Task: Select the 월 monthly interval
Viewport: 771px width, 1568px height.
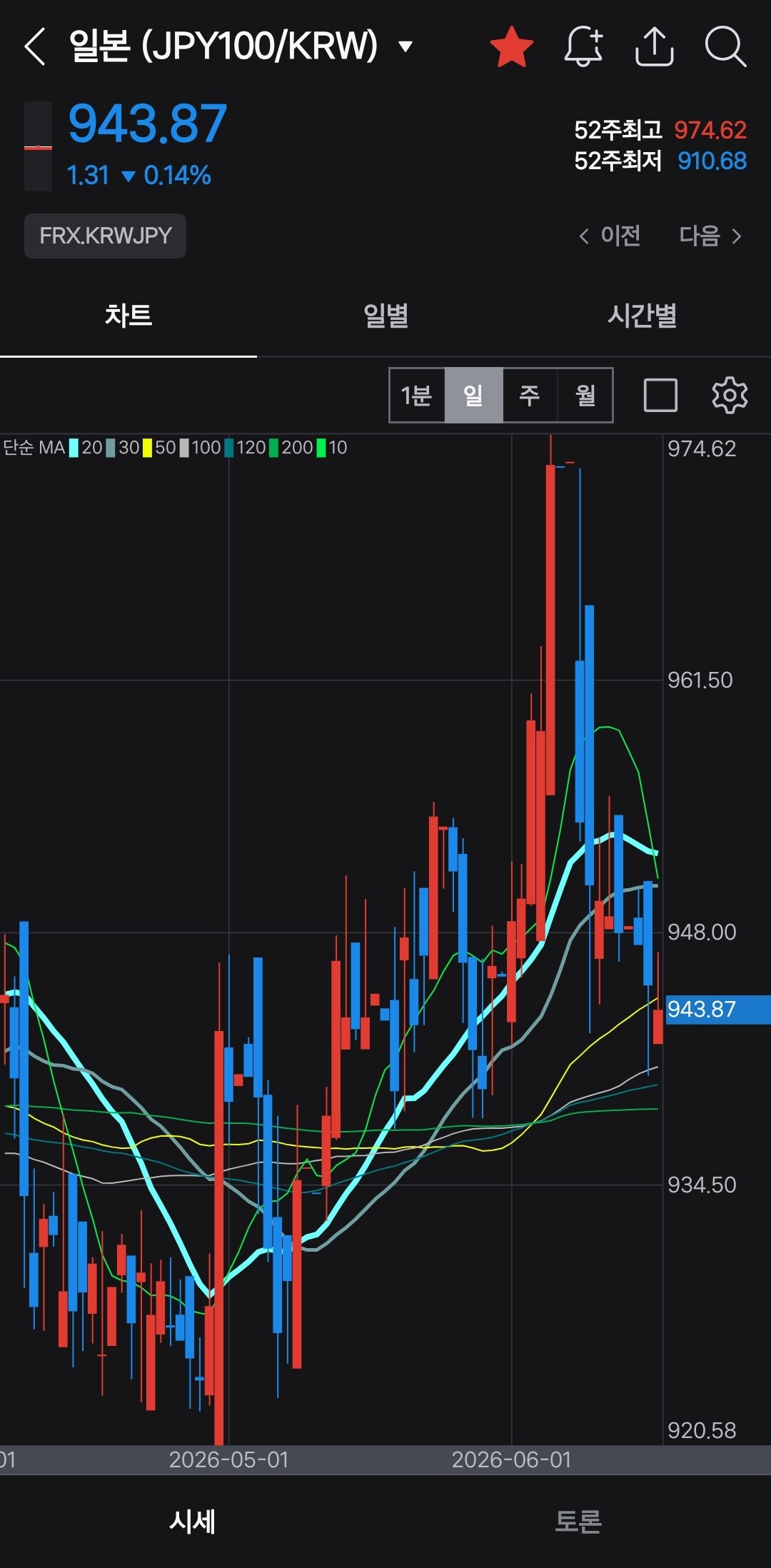Action: tap(585, 395)
